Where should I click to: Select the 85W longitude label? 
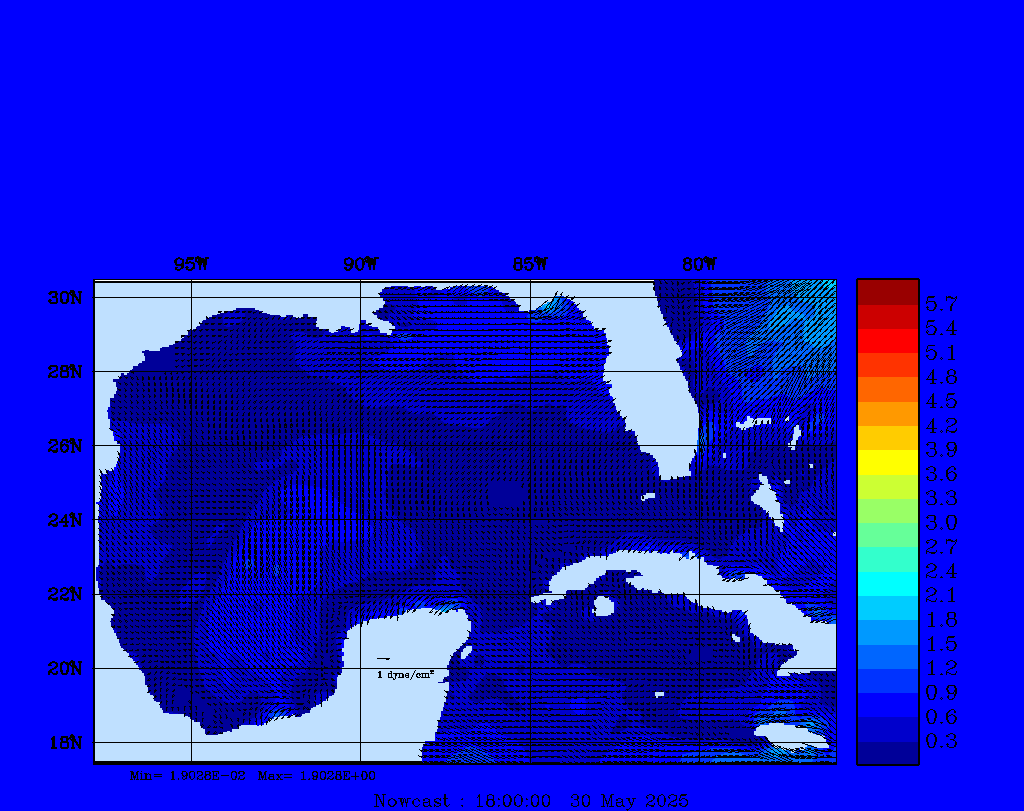[x=530, y=265]
